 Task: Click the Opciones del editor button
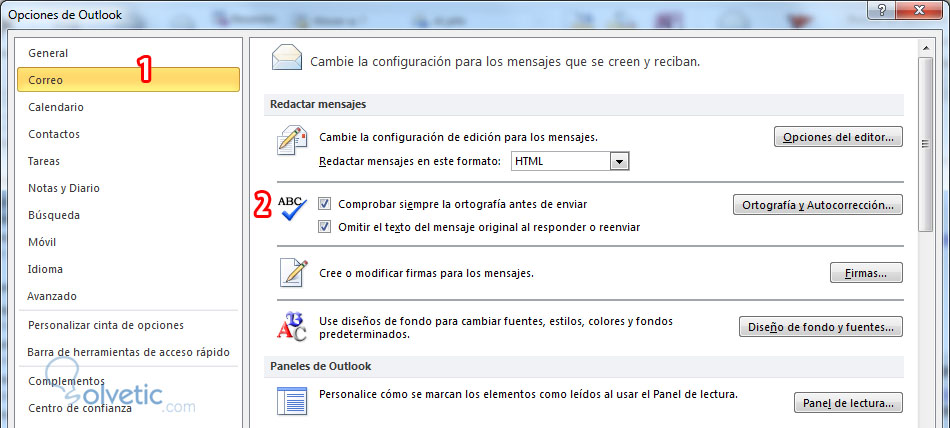point(839,136)
